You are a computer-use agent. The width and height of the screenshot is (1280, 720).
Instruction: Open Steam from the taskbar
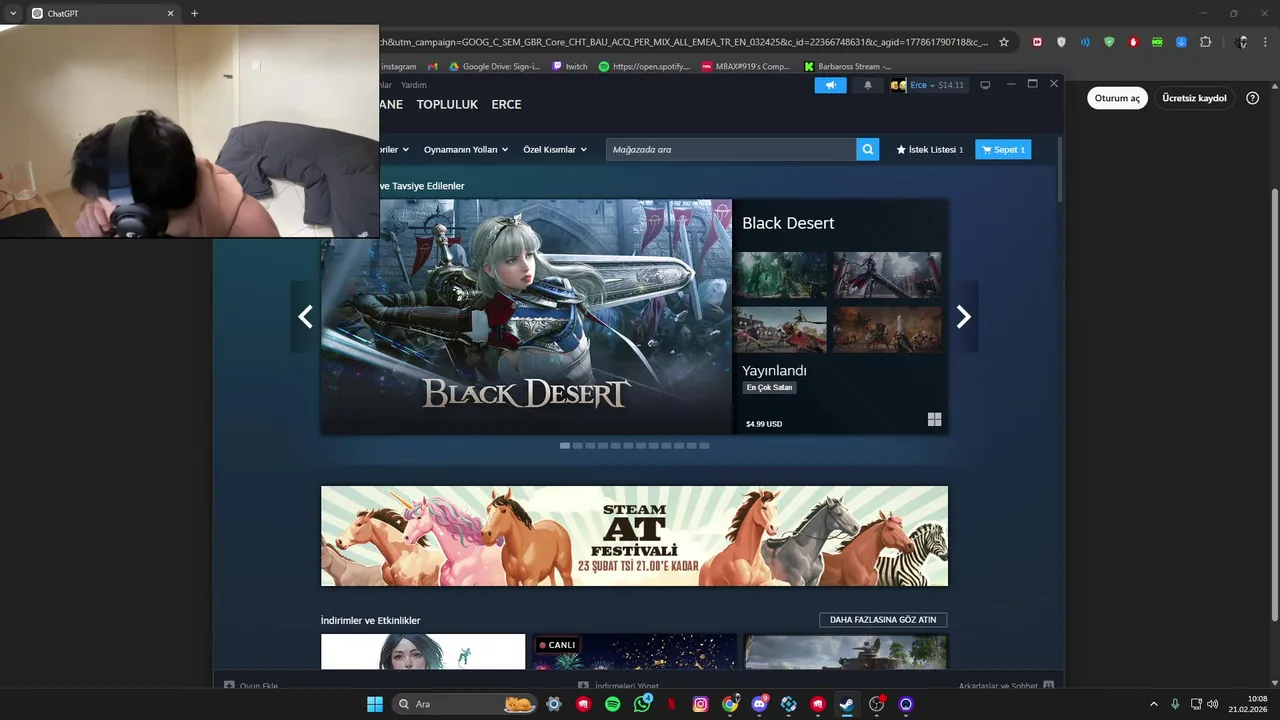847,704
